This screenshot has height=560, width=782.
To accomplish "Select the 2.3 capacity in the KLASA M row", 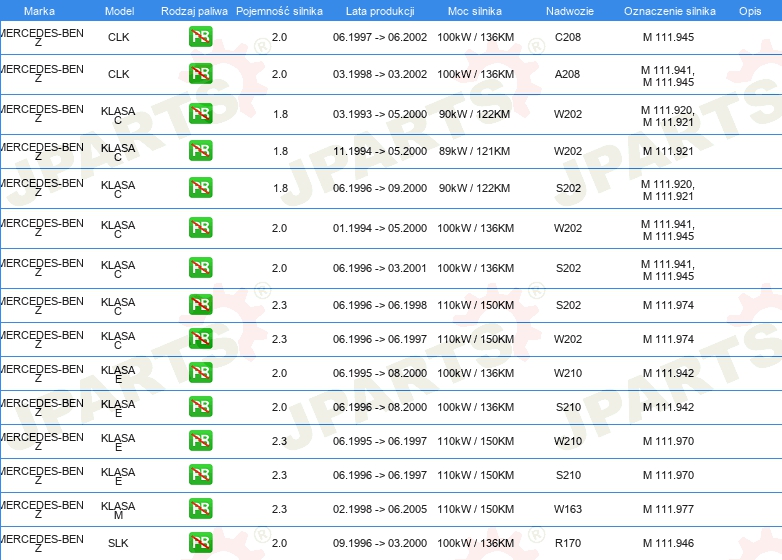I will (x=279, y=509).
